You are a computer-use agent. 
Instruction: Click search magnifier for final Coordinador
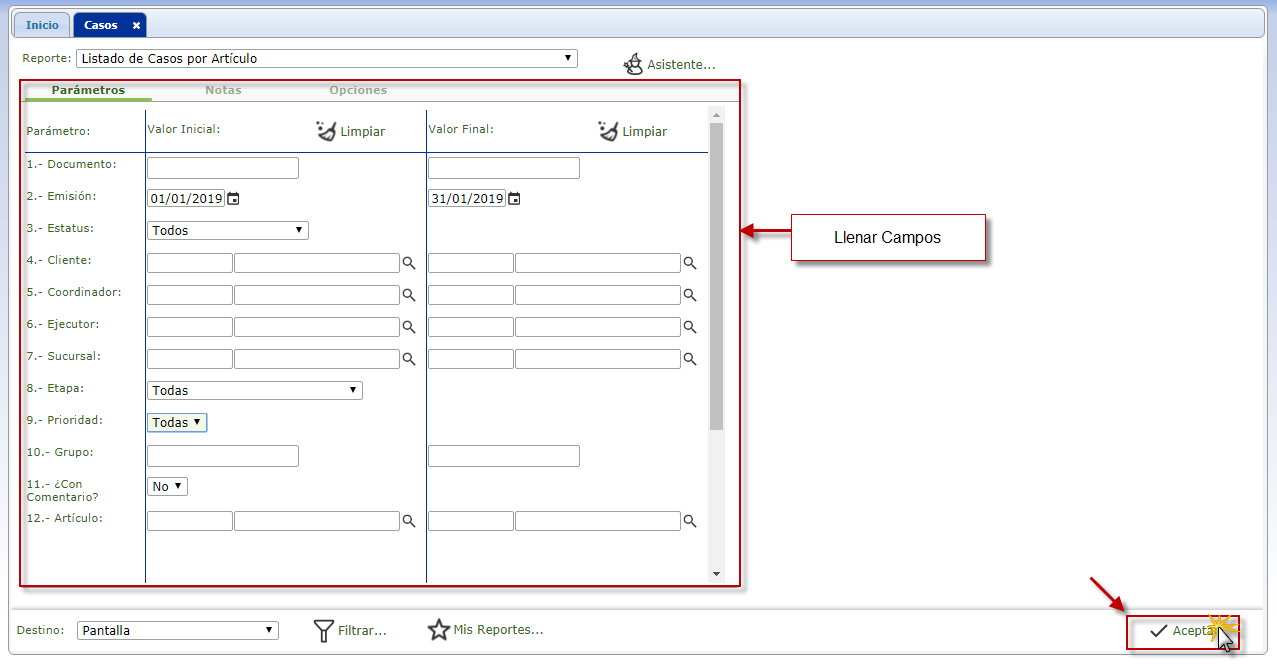(689, 295)
